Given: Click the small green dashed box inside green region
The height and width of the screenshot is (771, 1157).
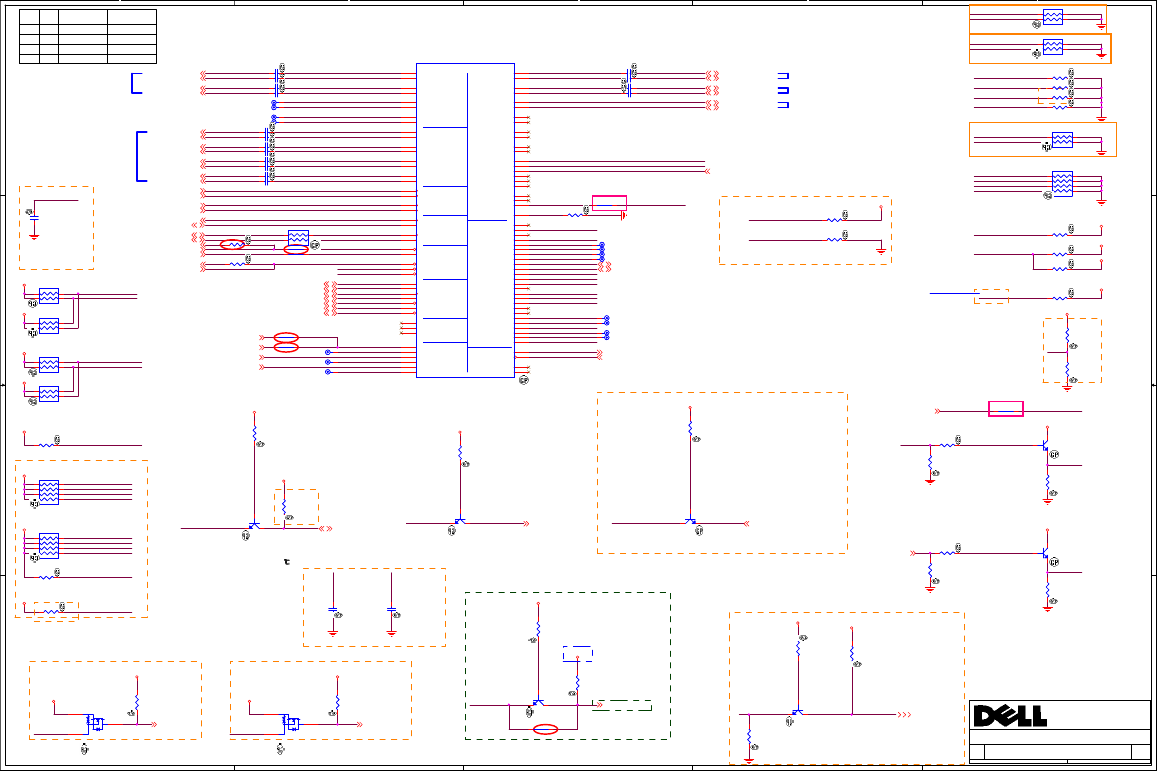Looking at the screenshot, I should (x=624, y=705).
